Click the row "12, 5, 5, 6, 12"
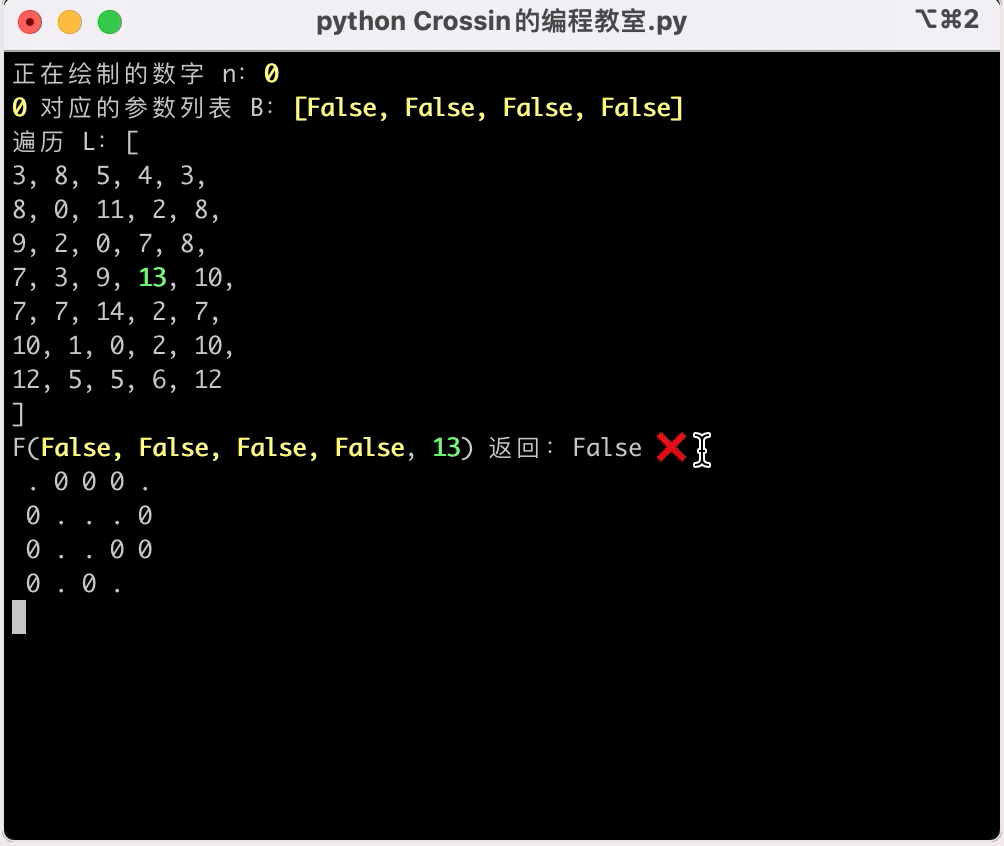The height and width of the screenshot is (846, 1004). (x=117, y=379)
